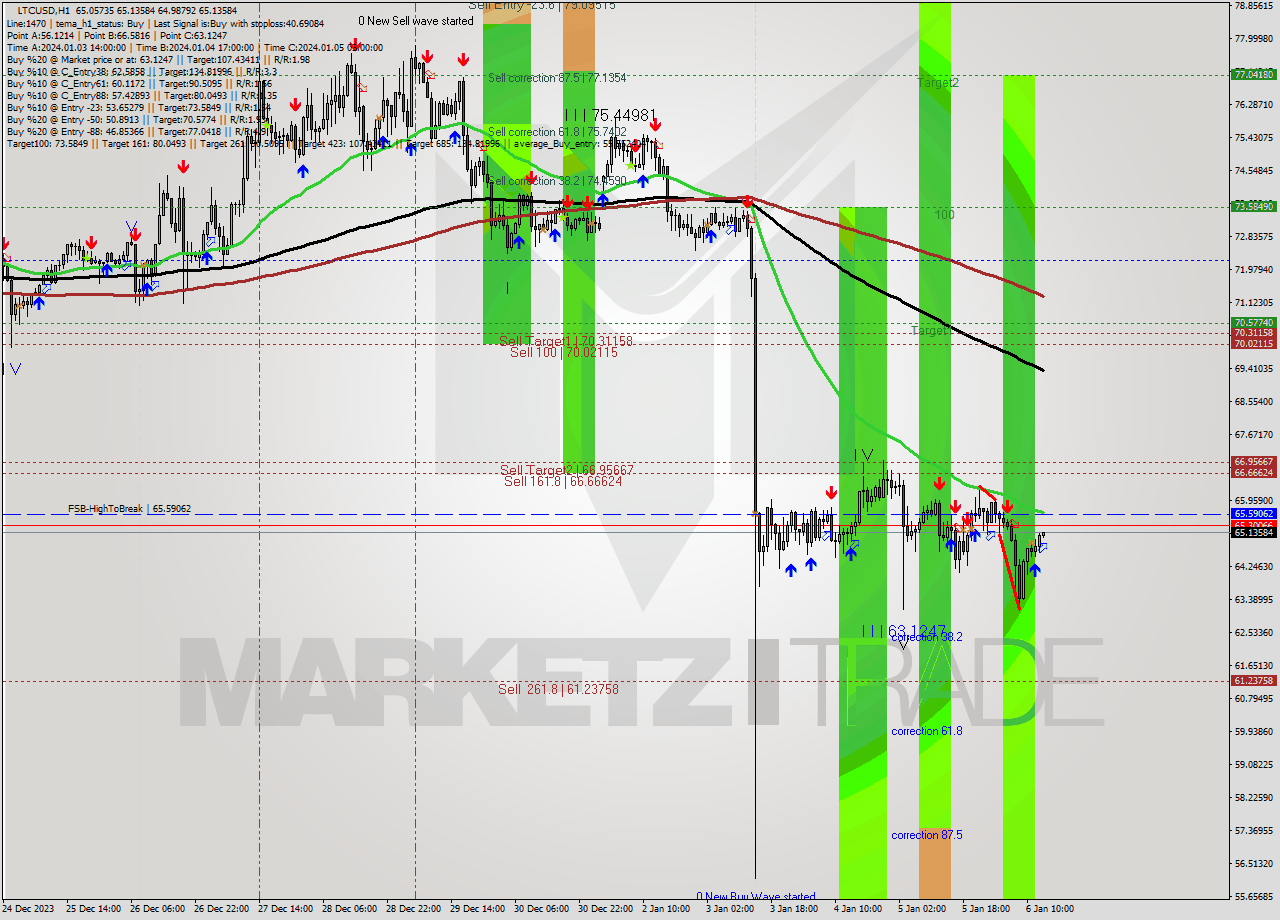Click the green 'Target2' label
The height and width of the screenshot is (920, 1280).
(938, 83)
